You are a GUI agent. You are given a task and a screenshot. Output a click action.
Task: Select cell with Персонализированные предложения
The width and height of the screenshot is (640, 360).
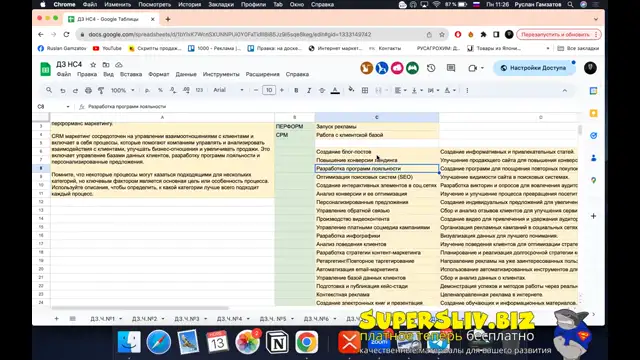click(x=377, y=202)
